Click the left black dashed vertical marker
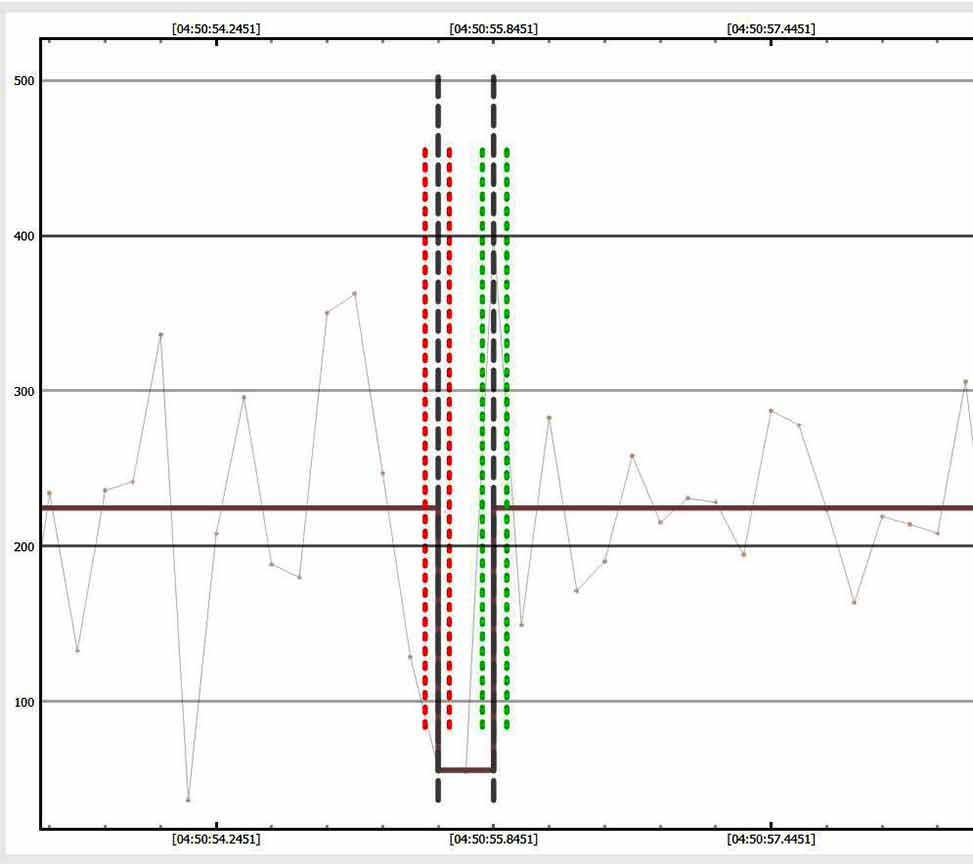 tap(438, 300)
